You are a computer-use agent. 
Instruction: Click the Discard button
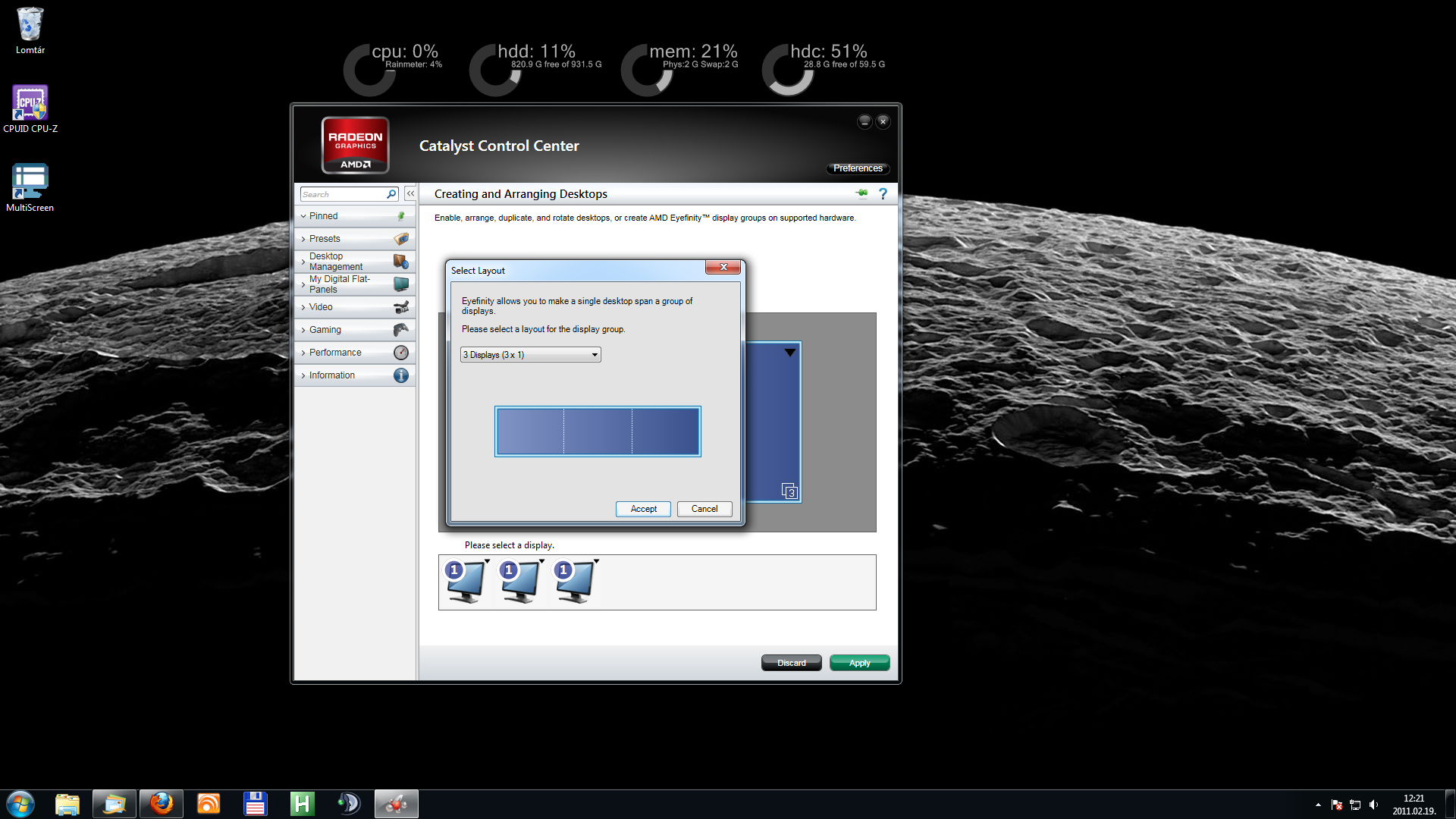[792, 663]
